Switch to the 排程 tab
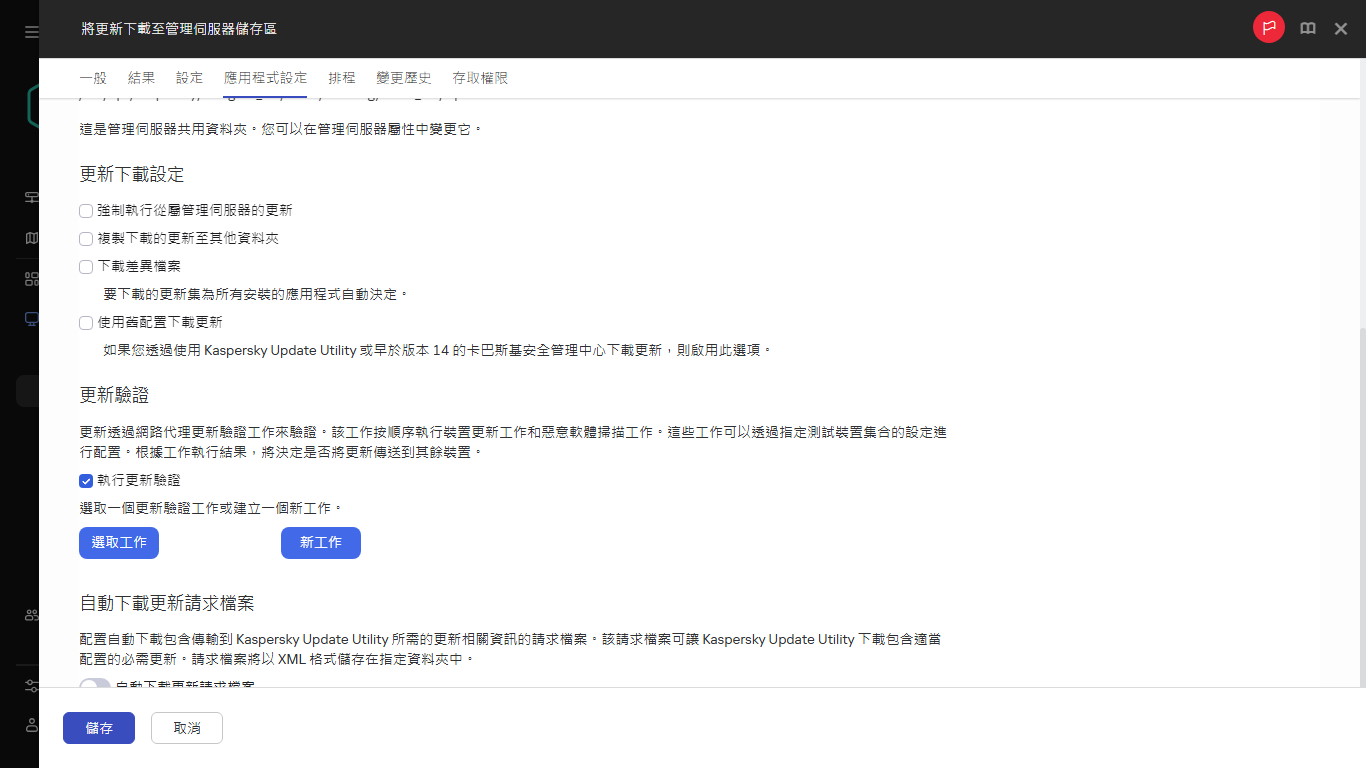Image resolution: width=1366 pixels, height=768 pixels. click(x=342, y=77)
